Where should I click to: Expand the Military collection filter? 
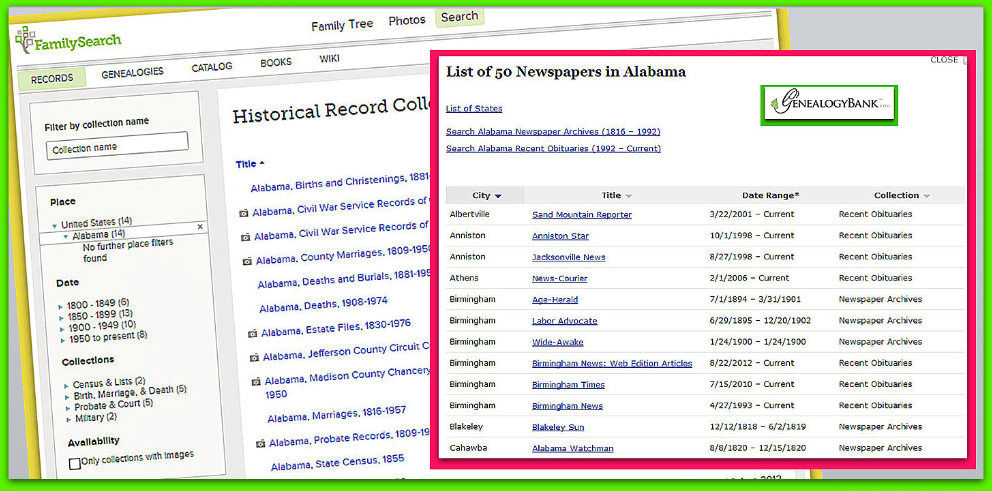pos(68,420)
